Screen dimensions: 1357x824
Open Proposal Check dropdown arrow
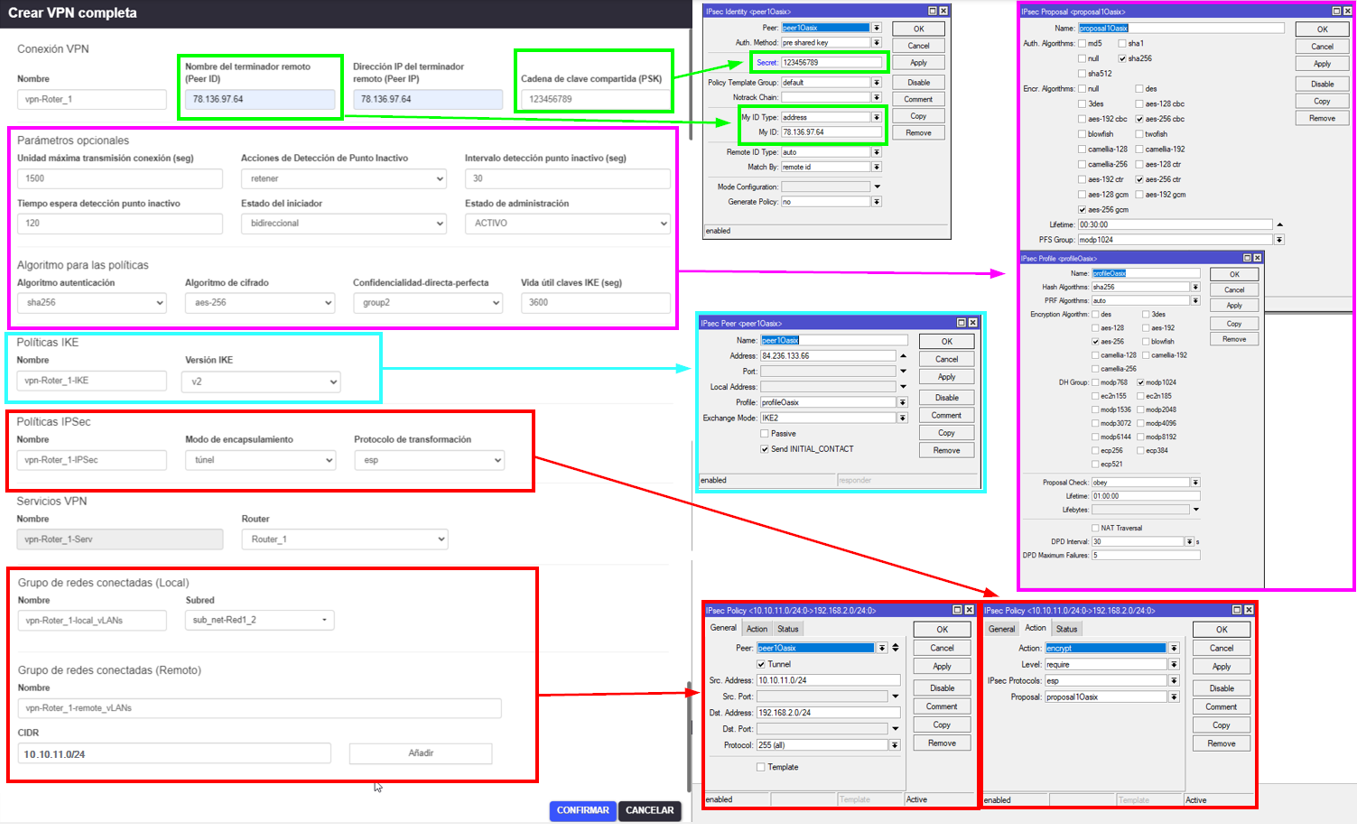click(1195, 482)
